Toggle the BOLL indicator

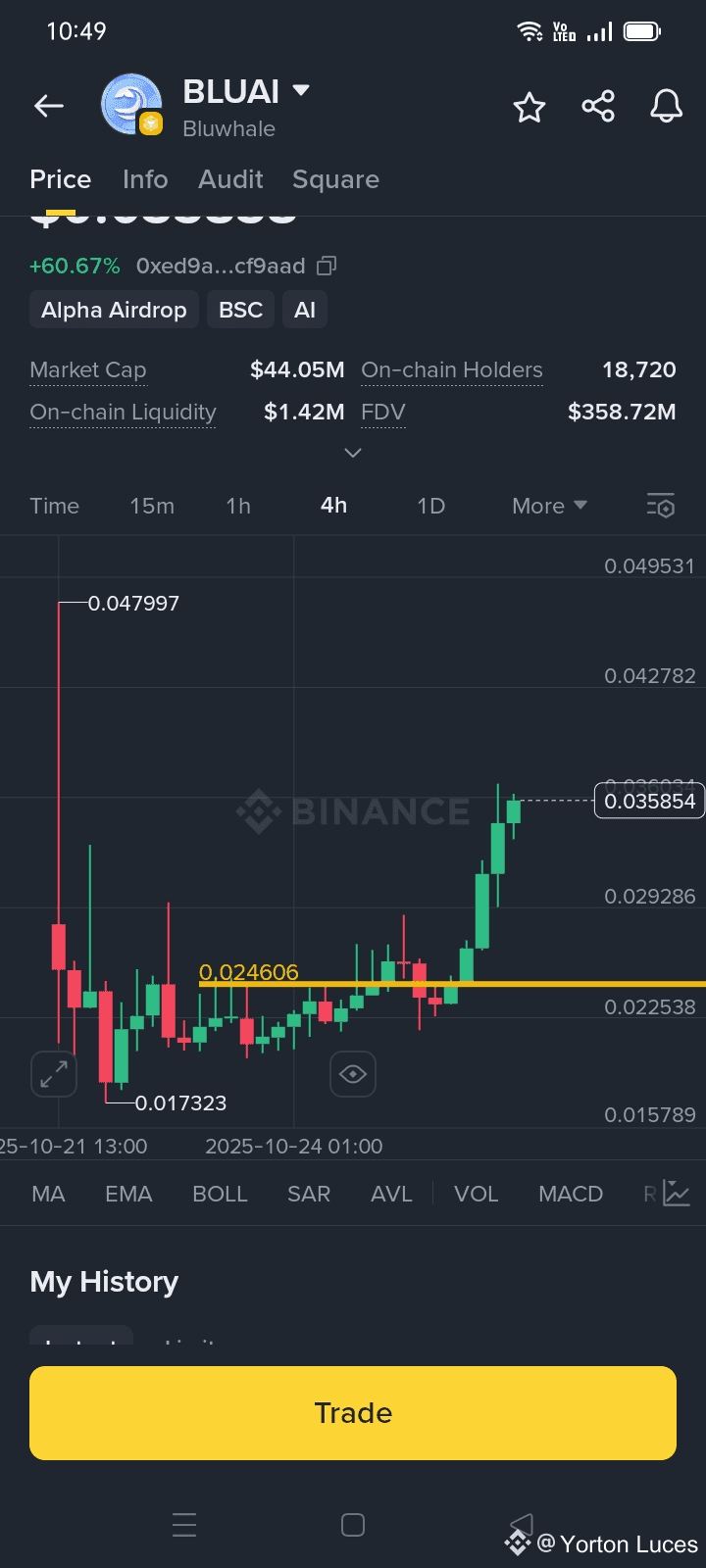click(220, 1194)
